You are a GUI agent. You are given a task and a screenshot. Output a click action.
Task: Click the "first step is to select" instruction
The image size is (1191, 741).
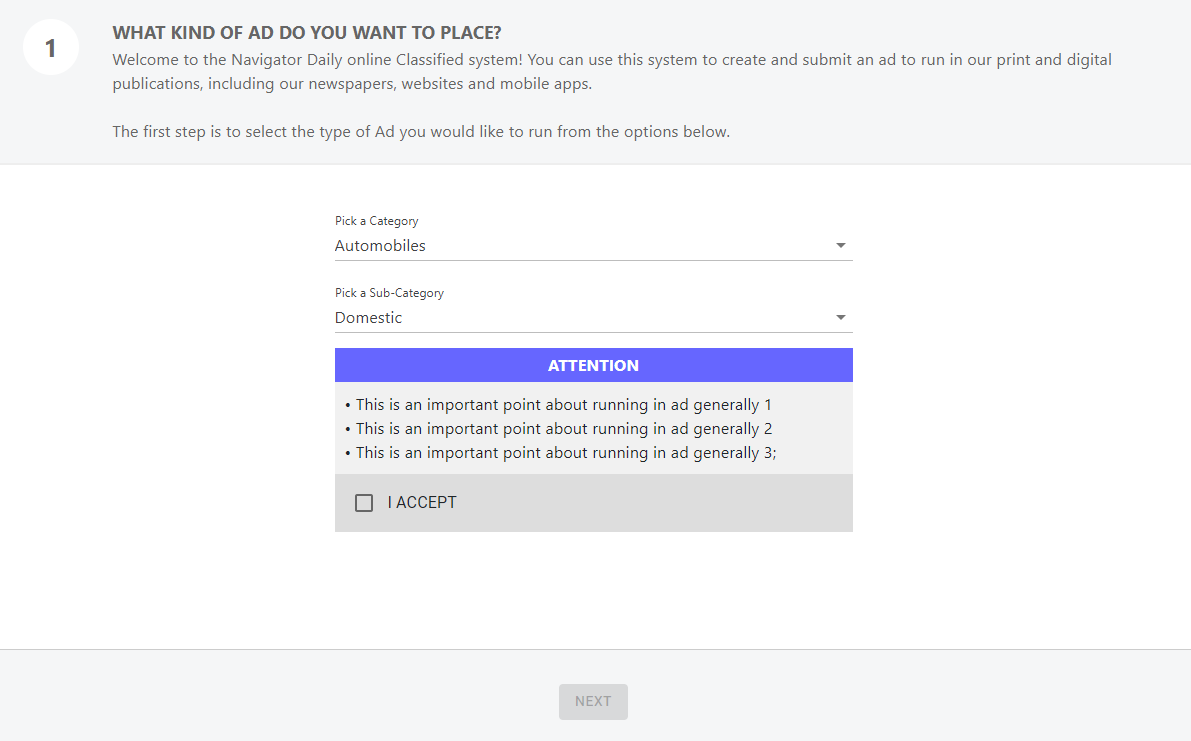pyautogui.click(x=421, y=132)
